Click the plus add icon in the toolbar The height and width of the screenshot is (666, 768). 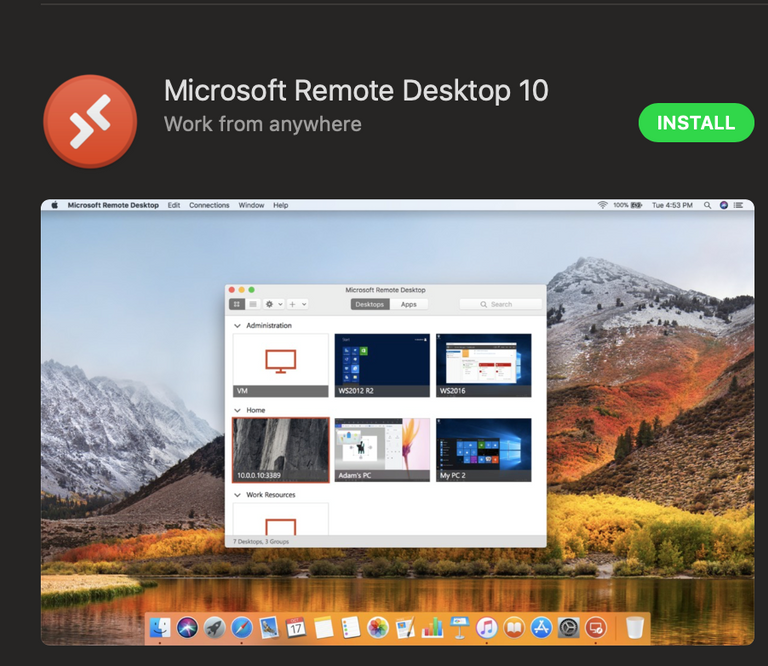point(292,304)
